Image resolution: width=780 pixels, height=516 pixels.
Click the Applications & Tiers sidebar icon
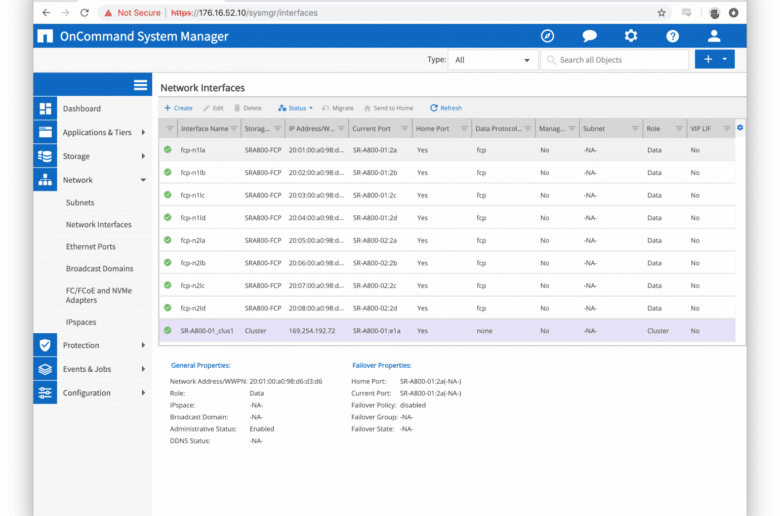click(x=45, y=132)
